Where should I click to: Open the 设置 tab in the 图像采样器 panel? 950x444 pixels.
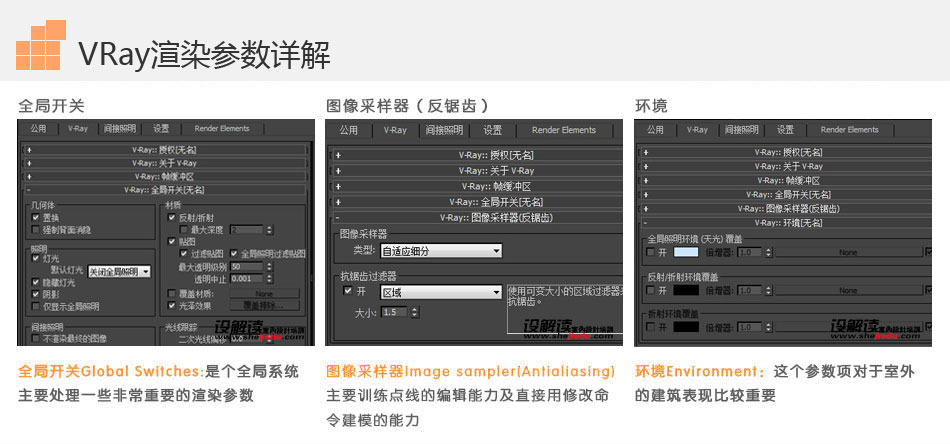493,130
